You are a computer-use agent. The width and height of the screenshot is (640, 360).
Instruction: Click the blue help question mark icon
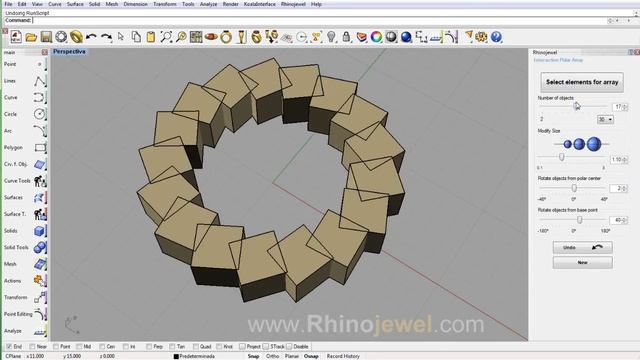tap(496, 37)
